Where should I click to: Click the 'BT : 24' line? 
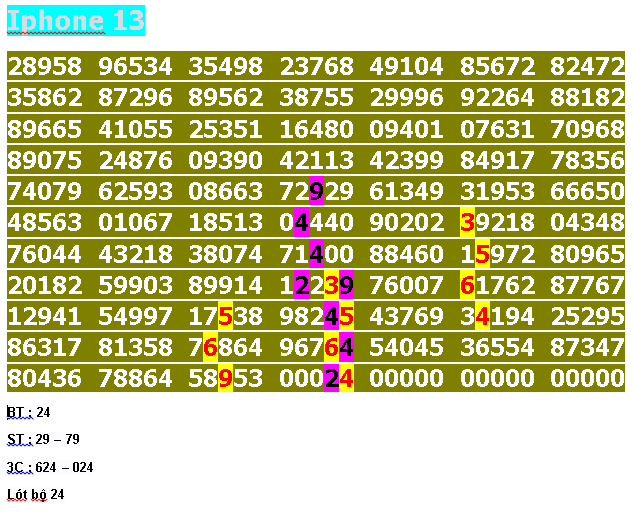[29, 413]
